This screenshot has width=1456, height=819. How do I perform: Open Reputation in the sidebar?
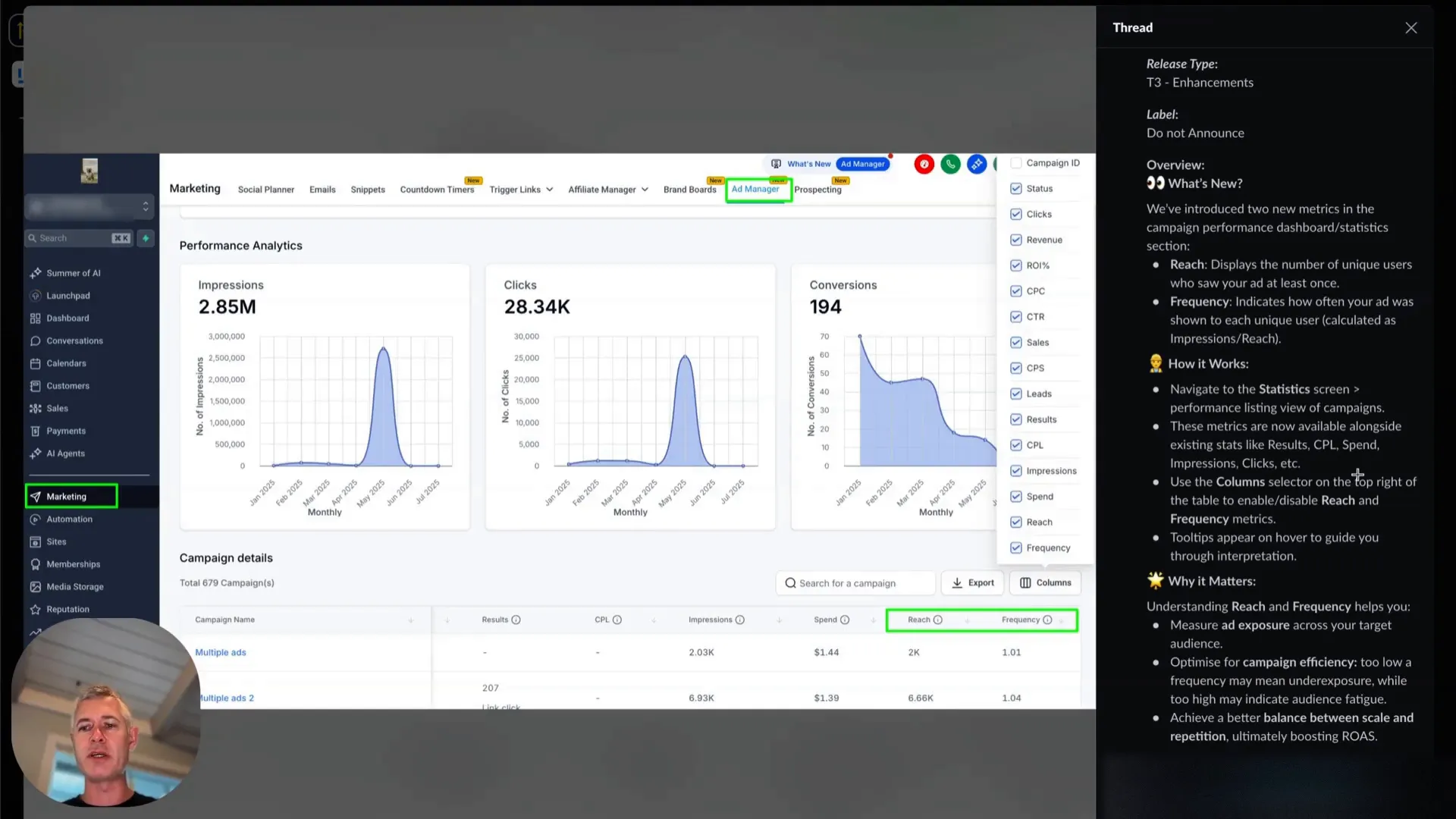67,609
